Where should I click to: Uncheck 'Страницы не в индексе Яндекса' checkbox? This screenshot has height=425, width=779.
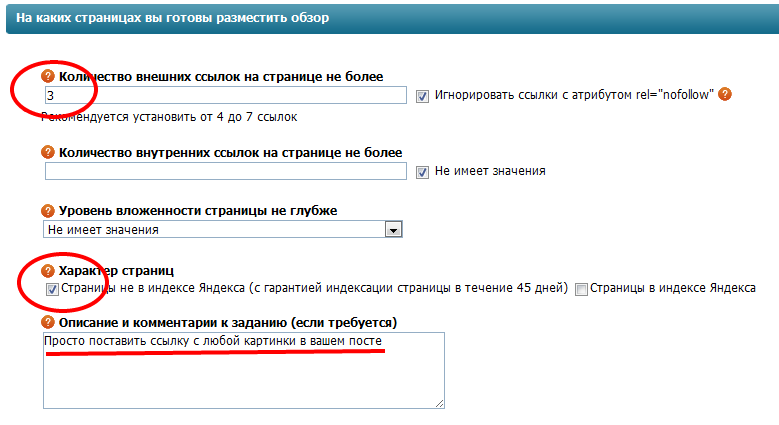pos(52,289)
